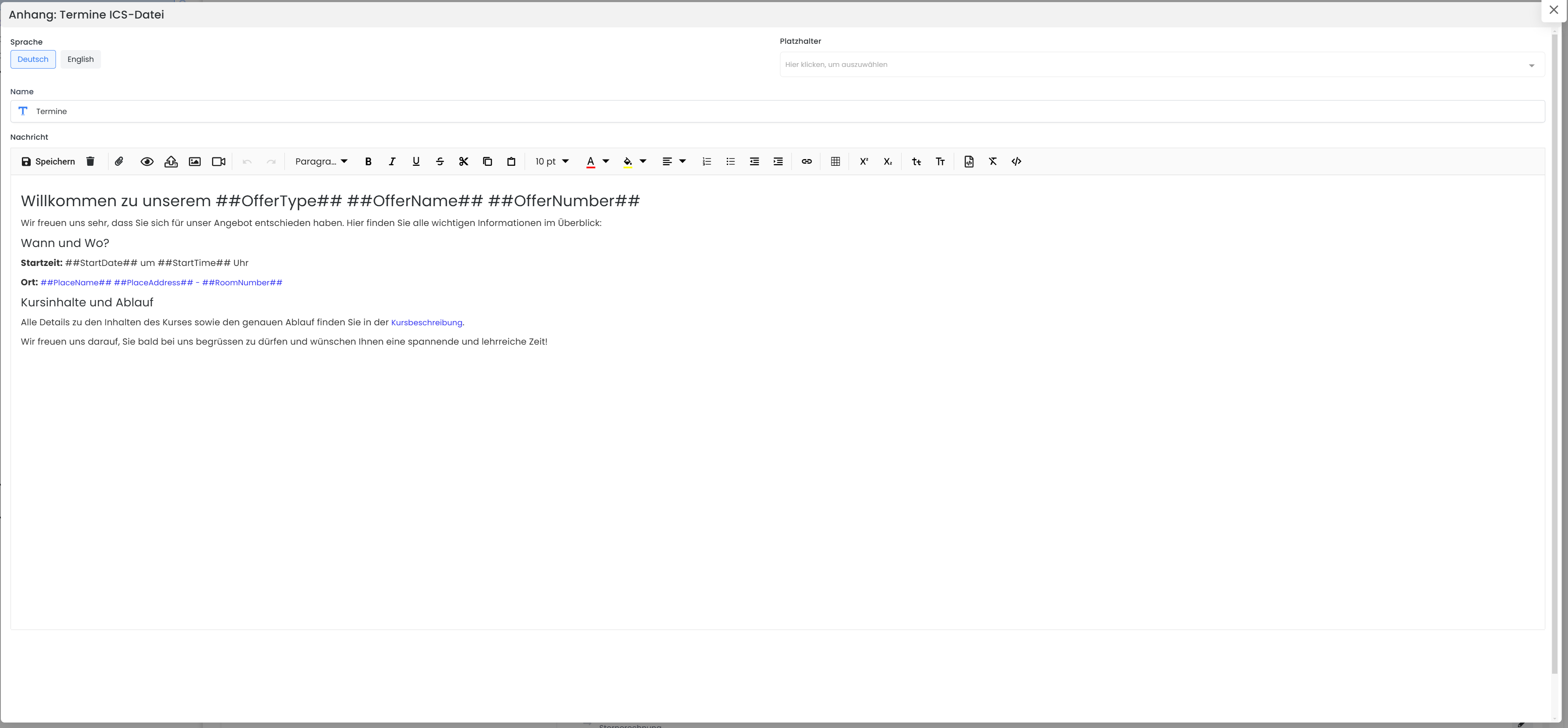
Task: Click the insert link icon
Action: tap(807, 161)
